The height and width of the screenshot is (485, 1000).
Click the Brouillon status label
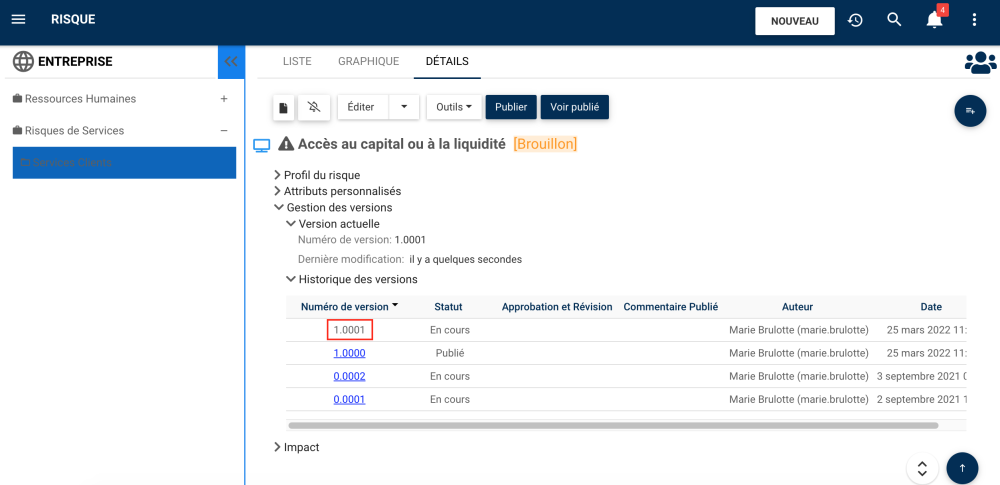545,144
